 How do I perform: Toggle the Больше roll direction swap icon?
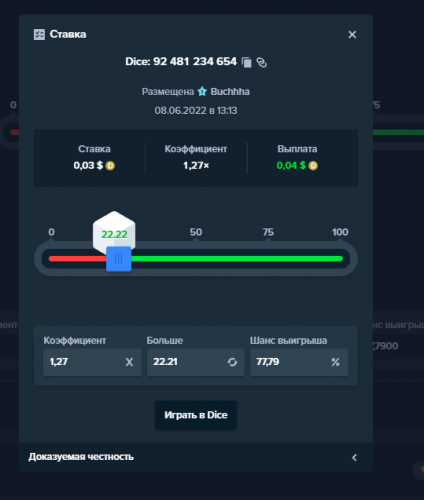232,362
